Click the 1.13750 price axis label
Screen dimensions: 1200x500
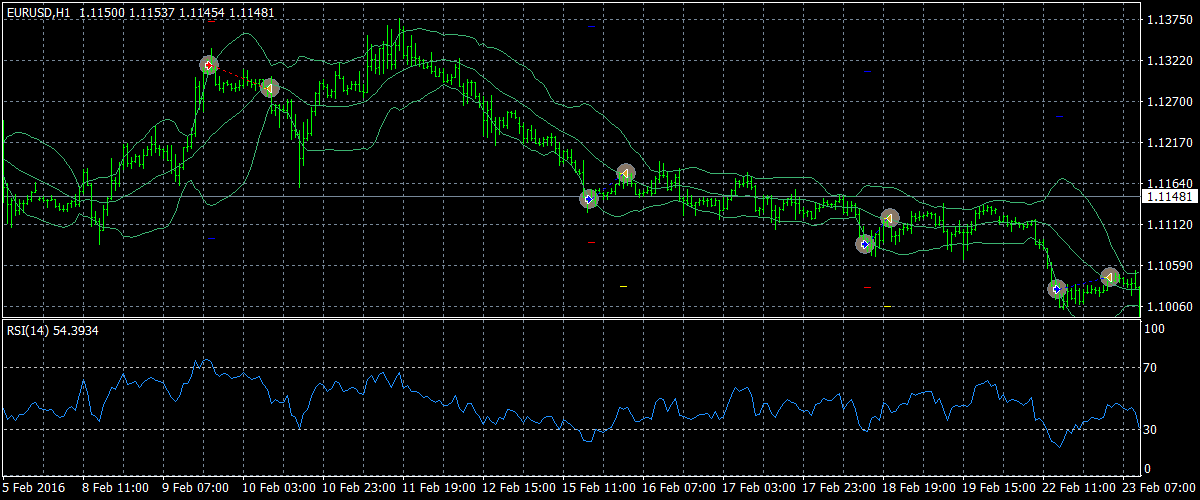(1168, 20)
